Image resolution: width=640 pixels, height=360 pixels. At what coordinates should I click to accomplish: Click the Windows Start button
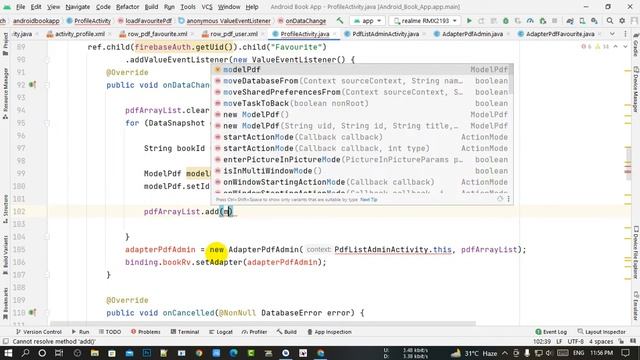[8, 353]
